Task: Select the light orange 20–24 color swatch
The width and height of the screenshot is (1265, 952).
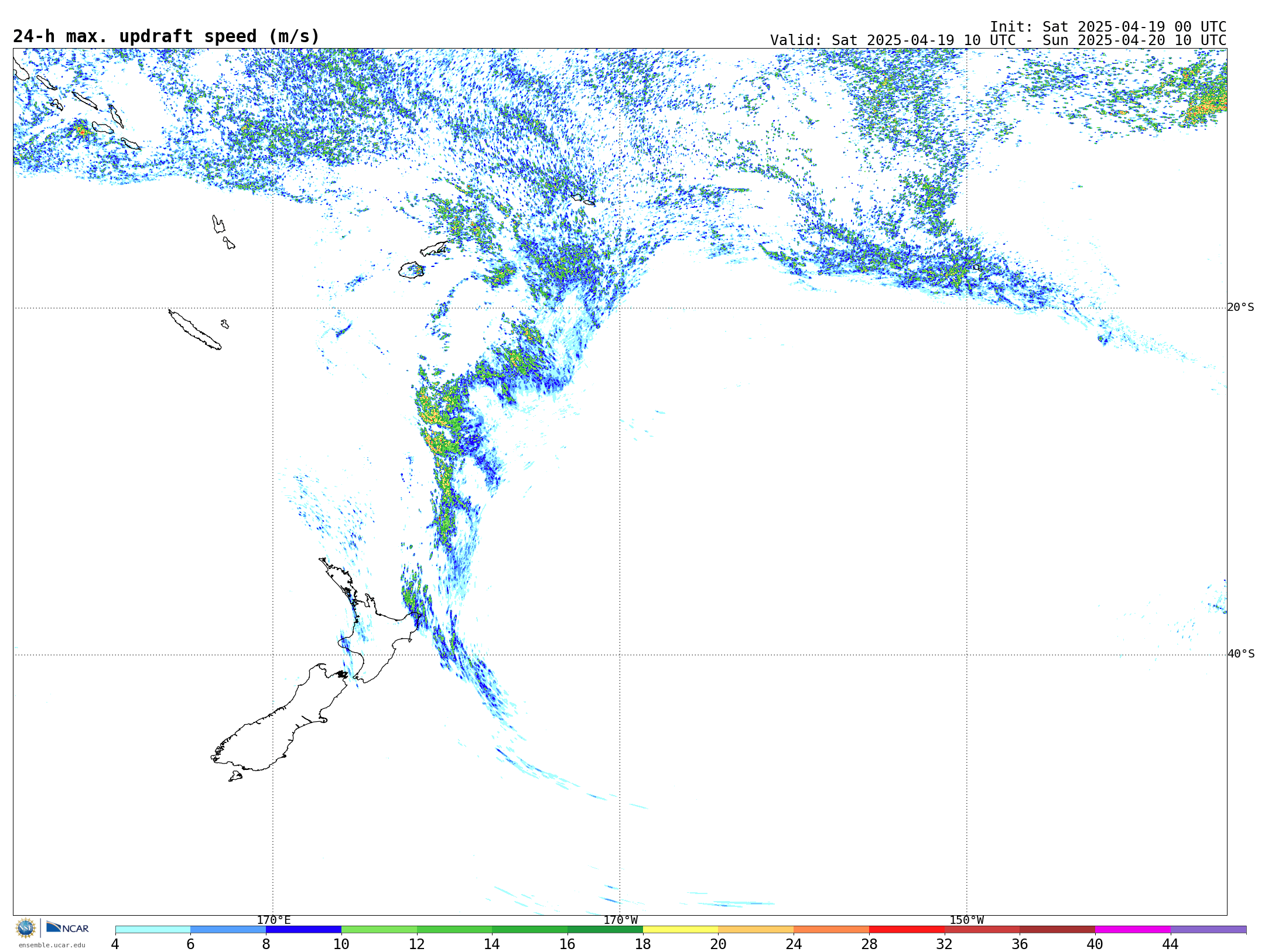Action: pyautogui.click(x=756, y=930)
